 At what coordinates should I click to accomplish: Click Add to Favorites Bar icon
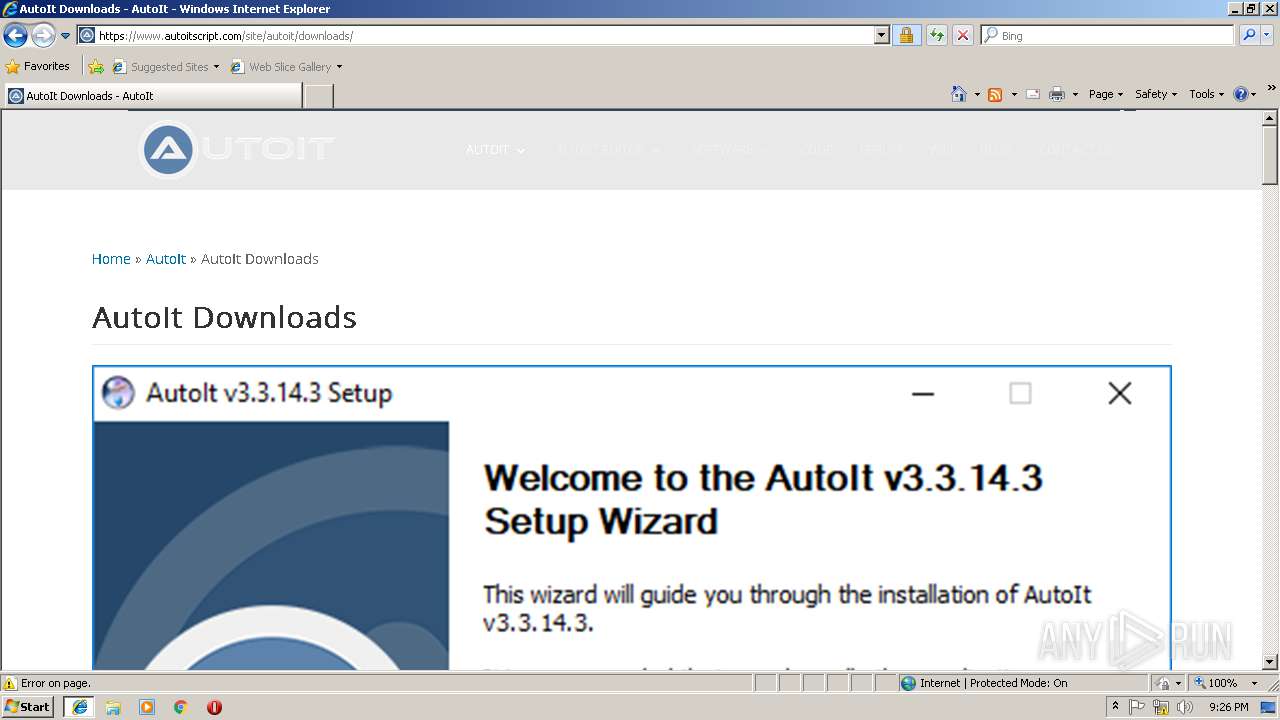pos(96,67)
